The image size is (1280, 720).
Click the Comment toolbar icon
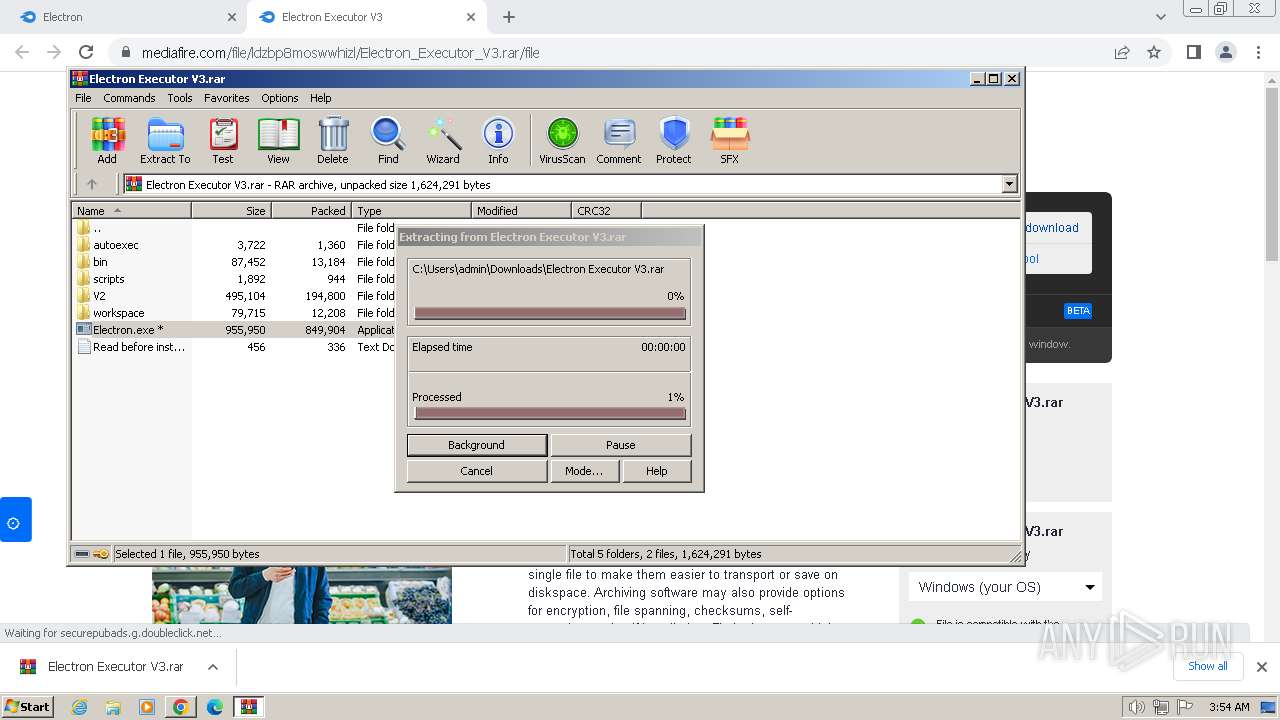pos(619,140)
